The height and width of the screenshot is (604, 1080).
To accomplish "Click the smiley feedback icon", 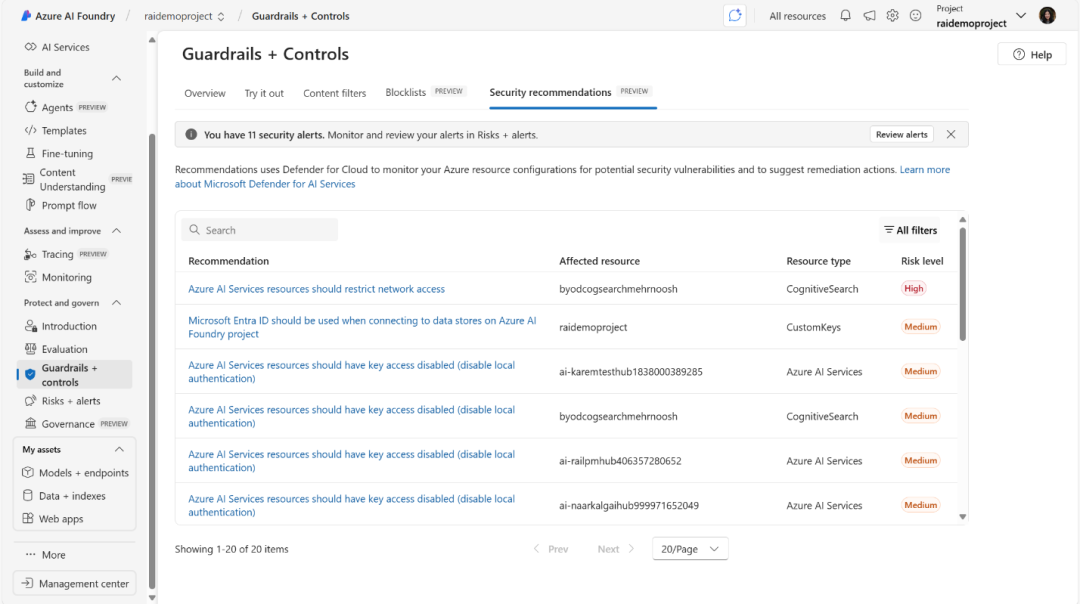I will 915,15.
